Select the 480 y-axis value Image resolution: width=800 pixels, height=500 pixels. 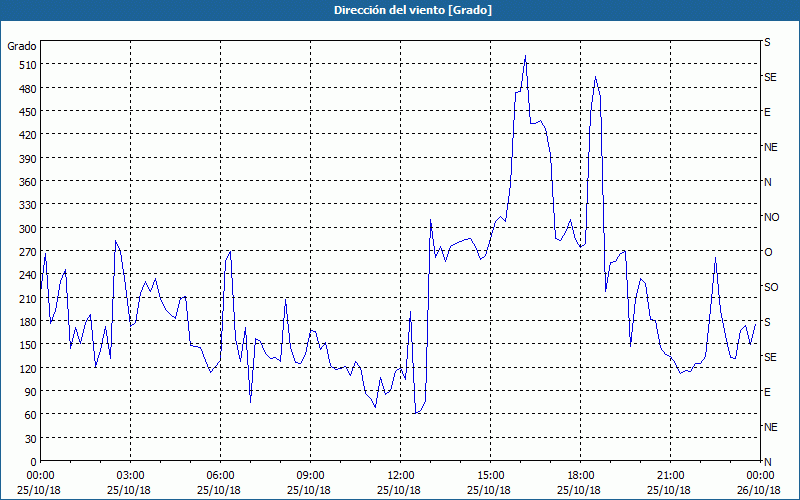pyautogui.click(x=28, y=89)
